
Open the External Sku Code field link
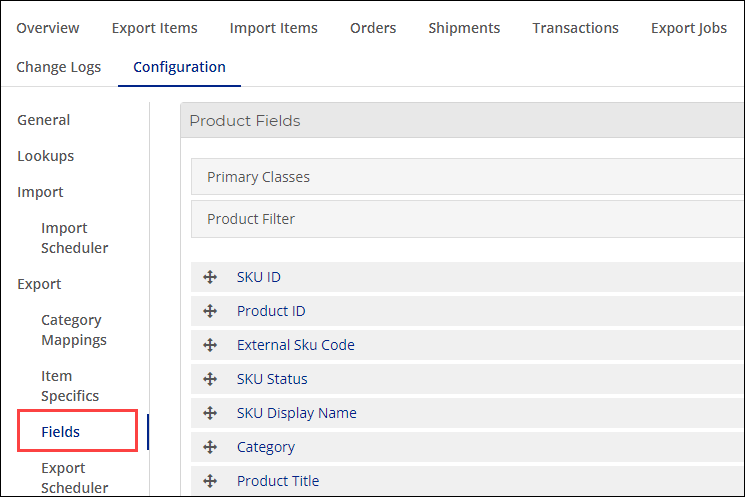point(296,345)
